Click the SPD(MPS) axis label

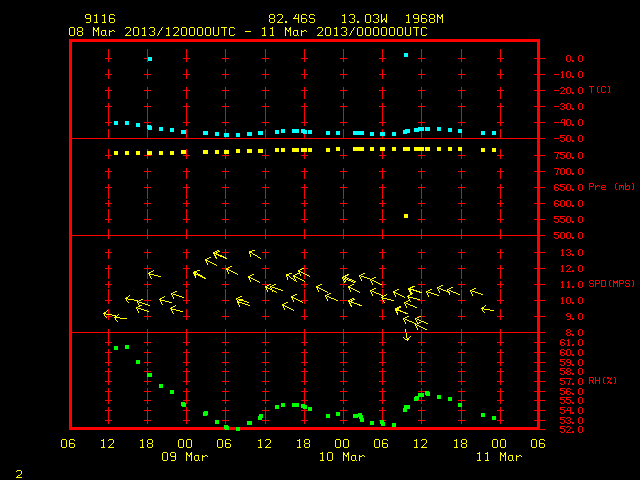(x=611, y=283)
